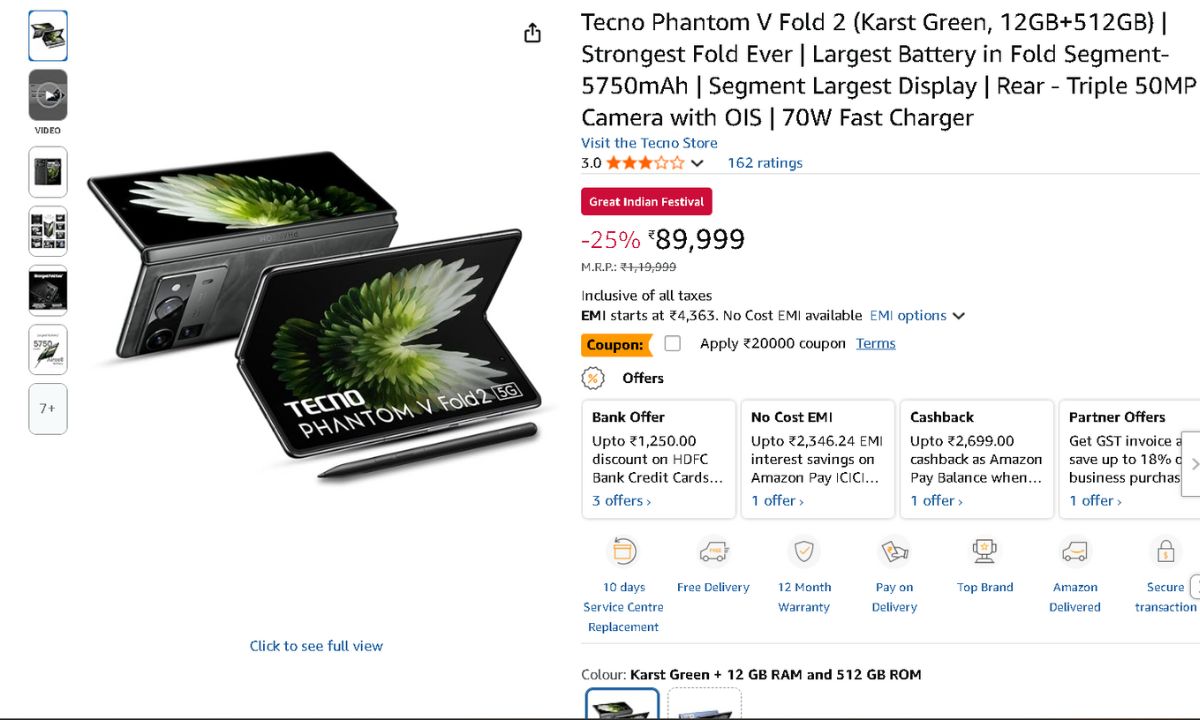Click the Secure transaction lock icon

click(x=1165, y=552)
